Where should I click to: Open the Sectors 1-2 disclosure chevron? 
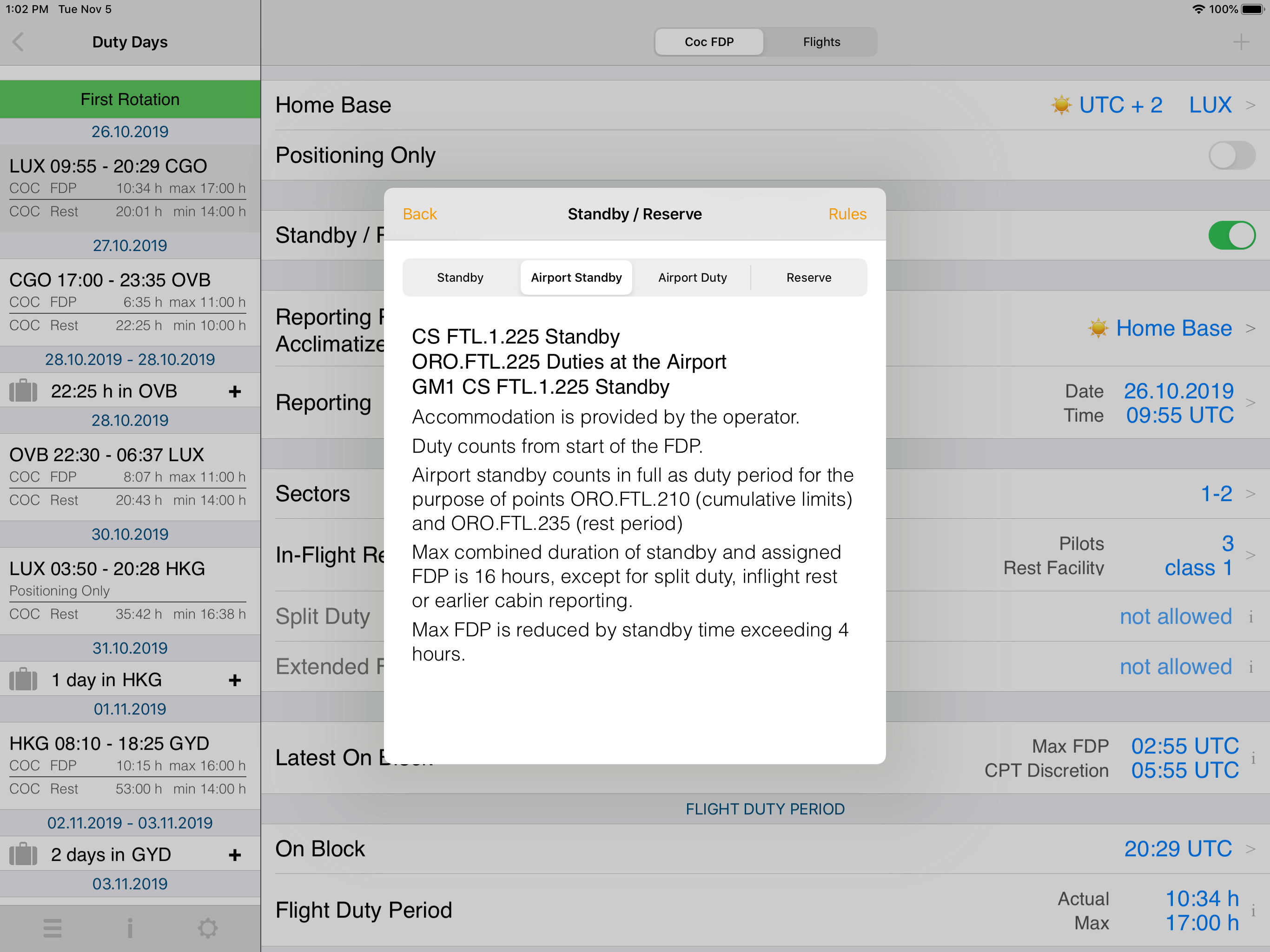(x=1250, y=494)
